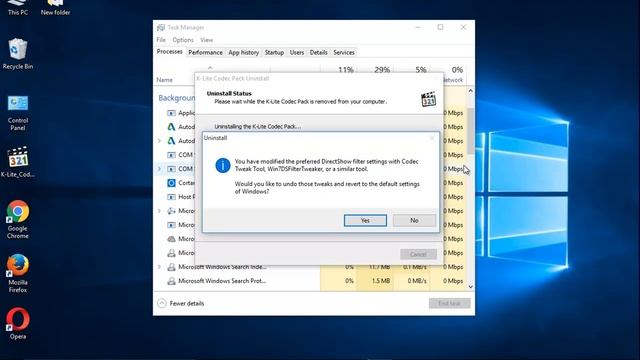Open the Recycle Bin desktop icon
The image size is (640, 360).
(x=18, y=54)
